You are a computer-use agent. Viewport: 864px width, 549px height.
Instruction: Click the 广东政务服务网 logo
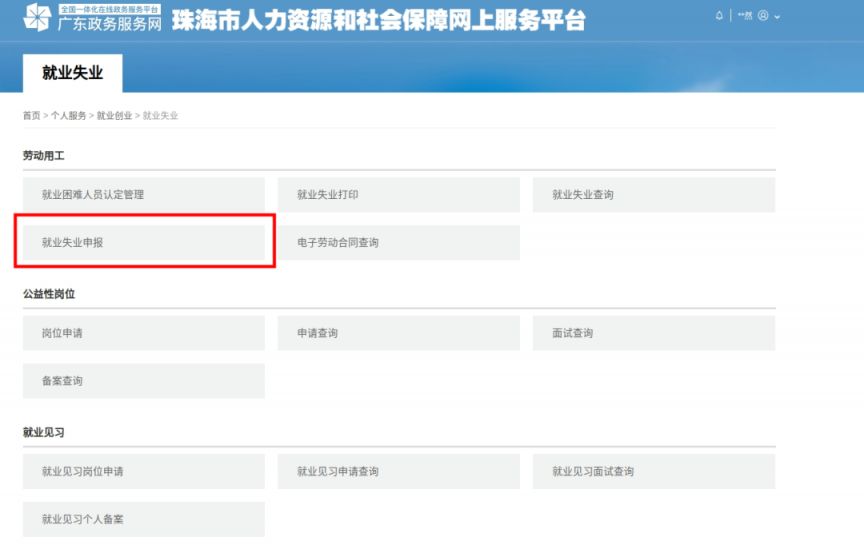click(93, 17)
